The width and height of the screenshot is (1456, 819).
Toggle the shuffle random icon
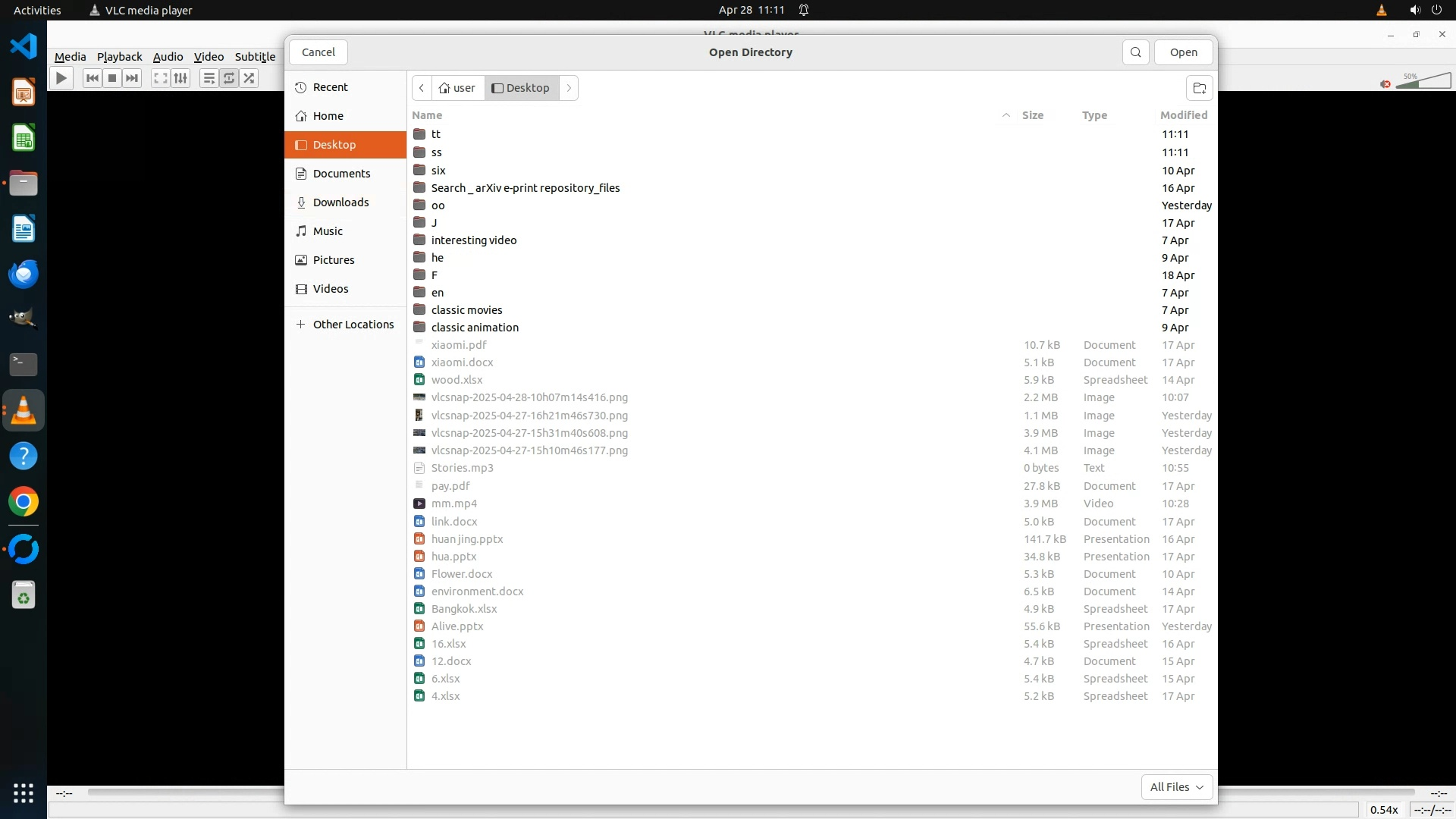(x=249, y=78)
